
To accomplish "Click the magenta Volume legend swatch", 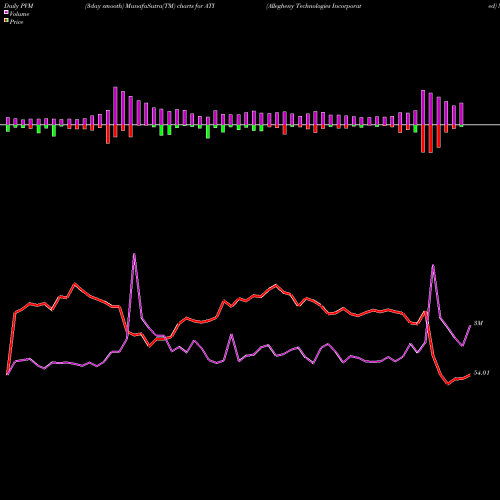I will [6, 13].
